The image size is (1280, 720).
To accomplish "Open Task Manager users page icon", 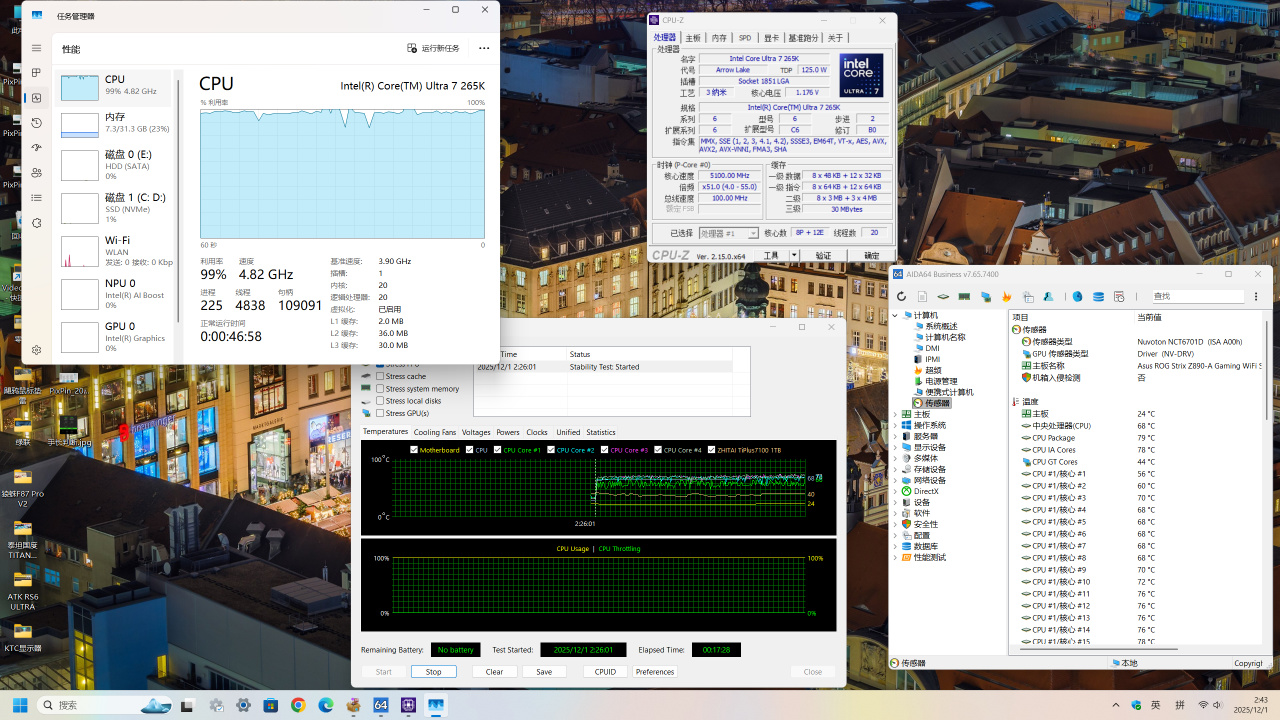I will tap(36, 173).
